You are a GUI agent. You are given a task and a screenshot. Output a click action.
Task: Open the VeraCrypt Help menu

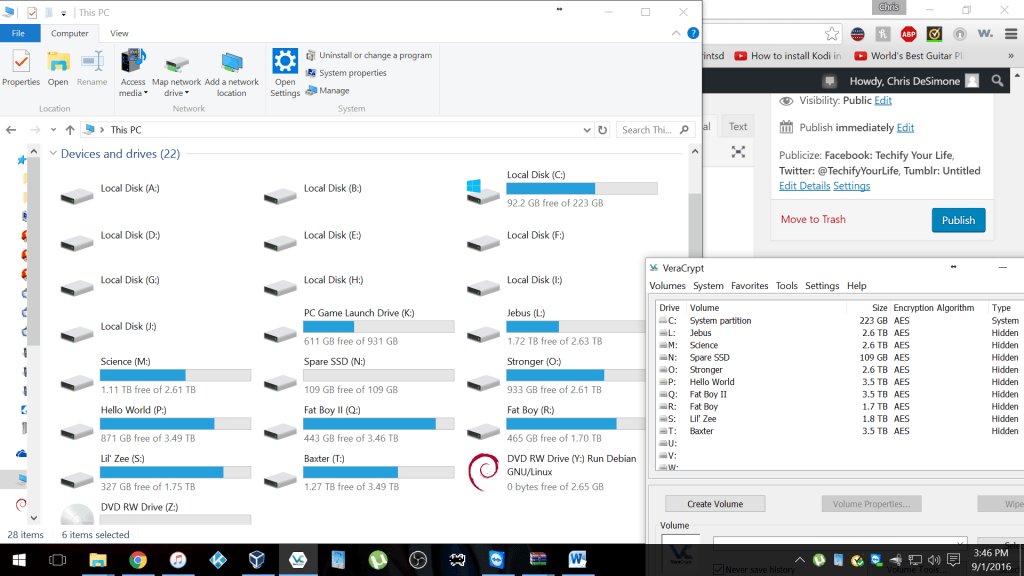[x=856, y=286]
